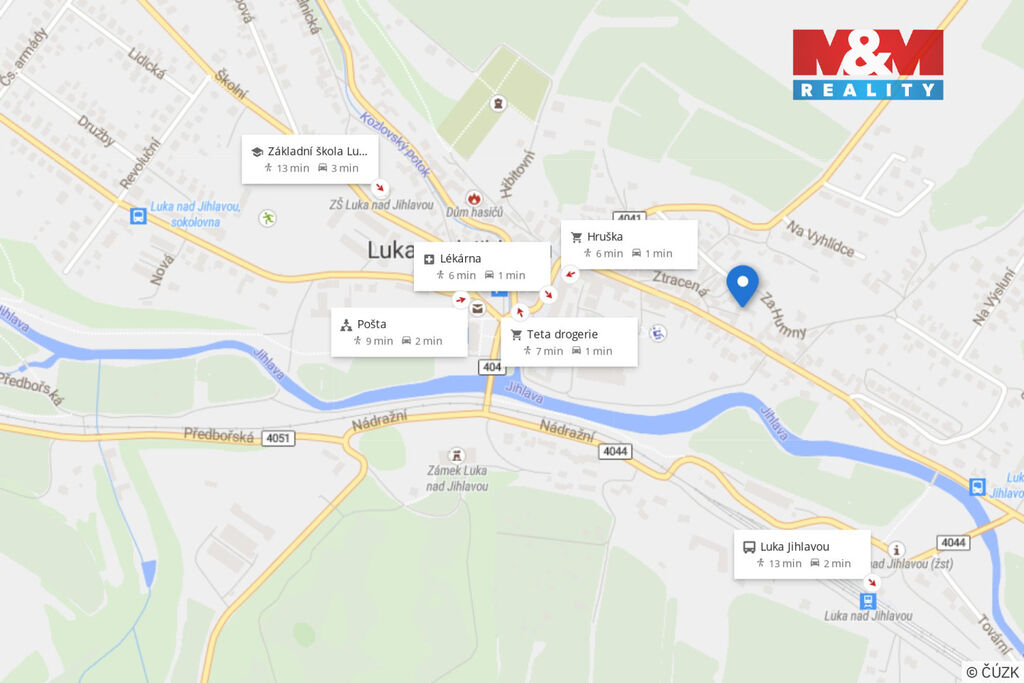Click the Dům hasičů fire station icon
Image resolution: width=1024 pixels, height=683 pixels.
tap(474, 198)
